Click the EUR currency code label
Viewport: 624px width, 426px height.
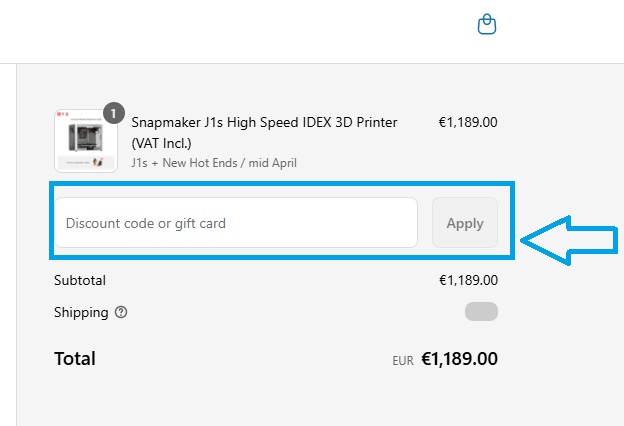(x=402, y=360)
